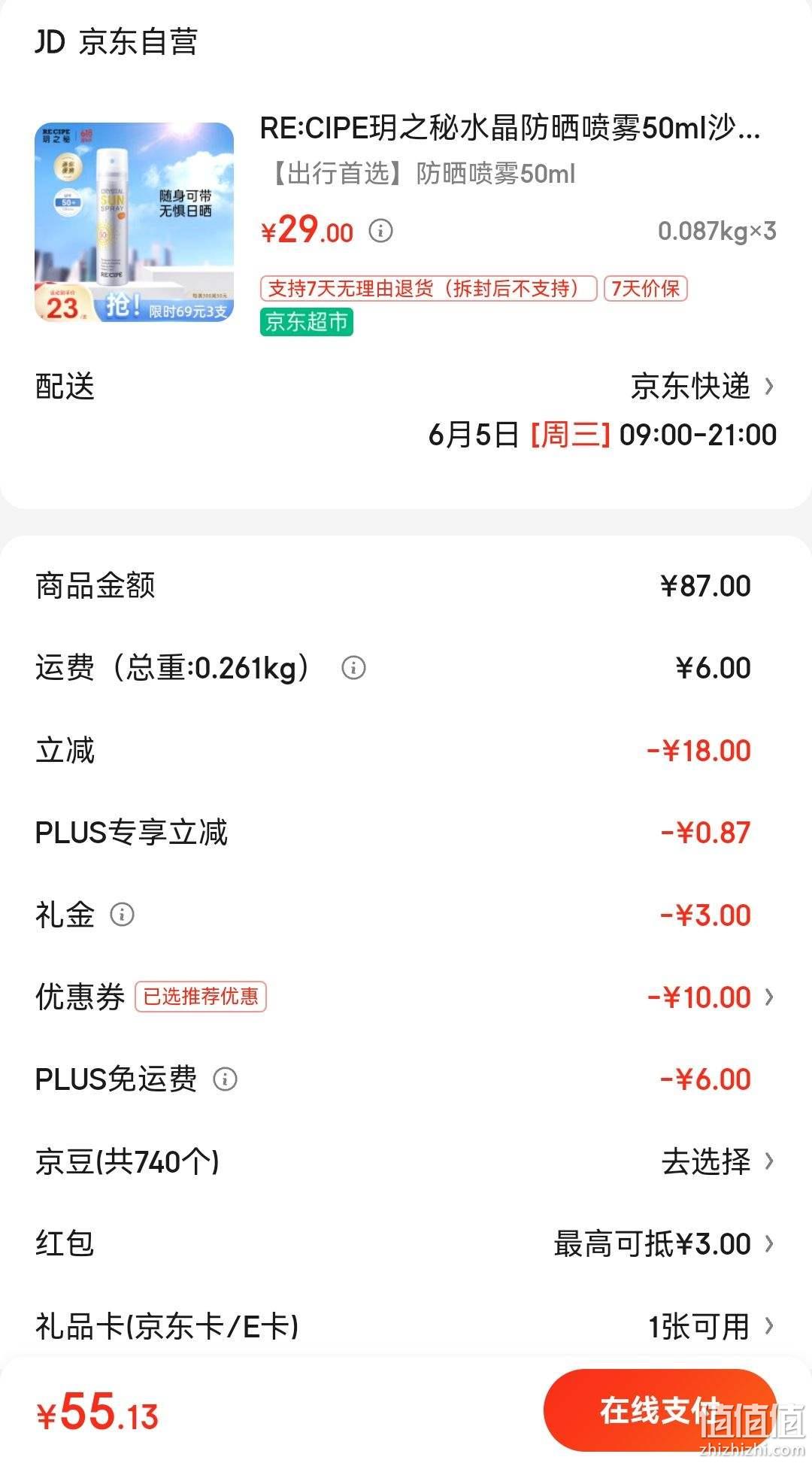The height and width of the screenshot is (1463, 812).
Task: Tap the 已选推荐优惠 label
Action: click(x=201, y=997)
